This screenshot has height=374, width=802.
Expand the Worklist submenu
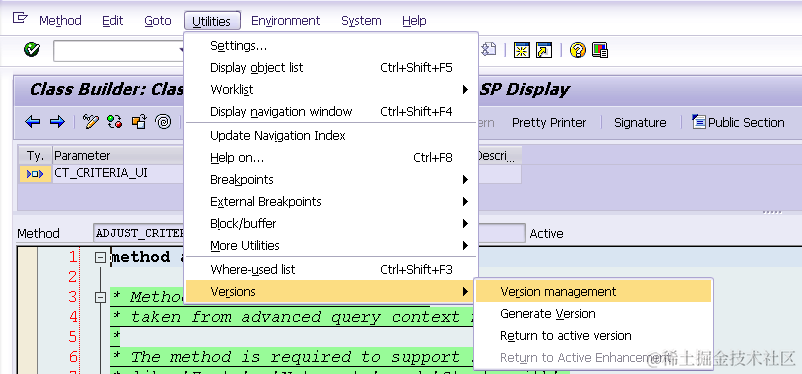[331, 90]
